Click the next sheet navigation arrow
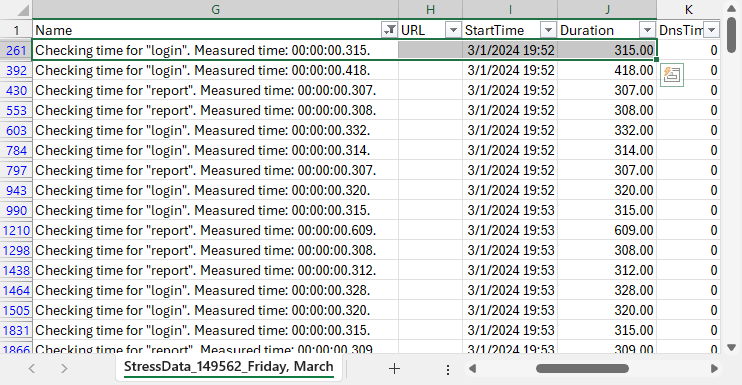 pyautogui.click(x=64, y=368)
